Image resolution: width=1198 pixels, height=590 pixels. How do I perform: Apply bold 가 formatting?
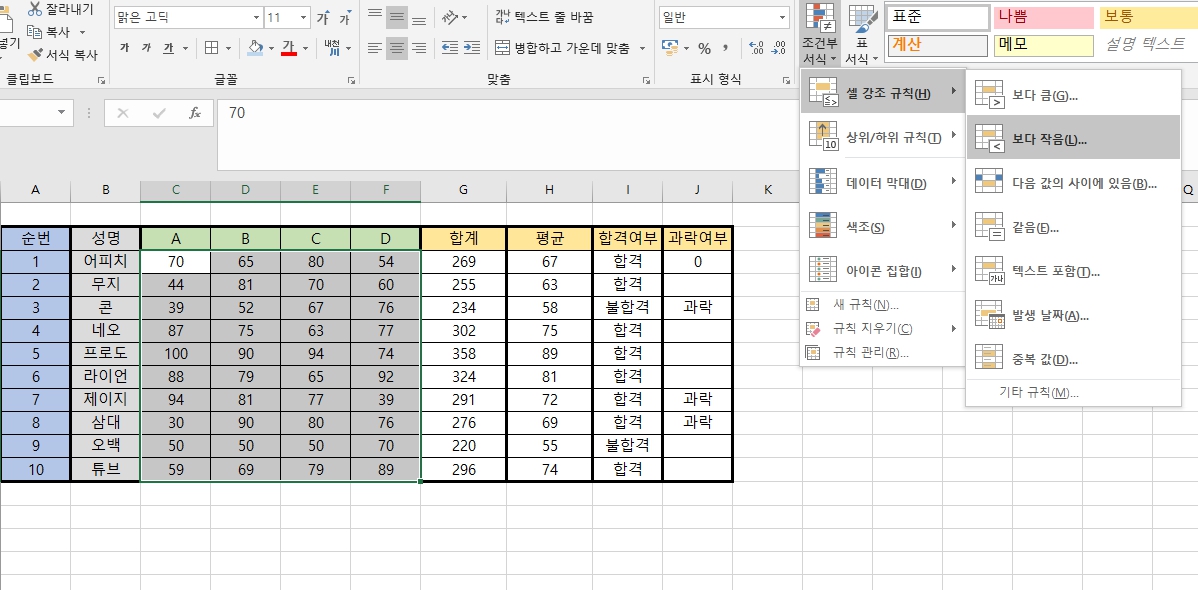(x=125, y=48)
